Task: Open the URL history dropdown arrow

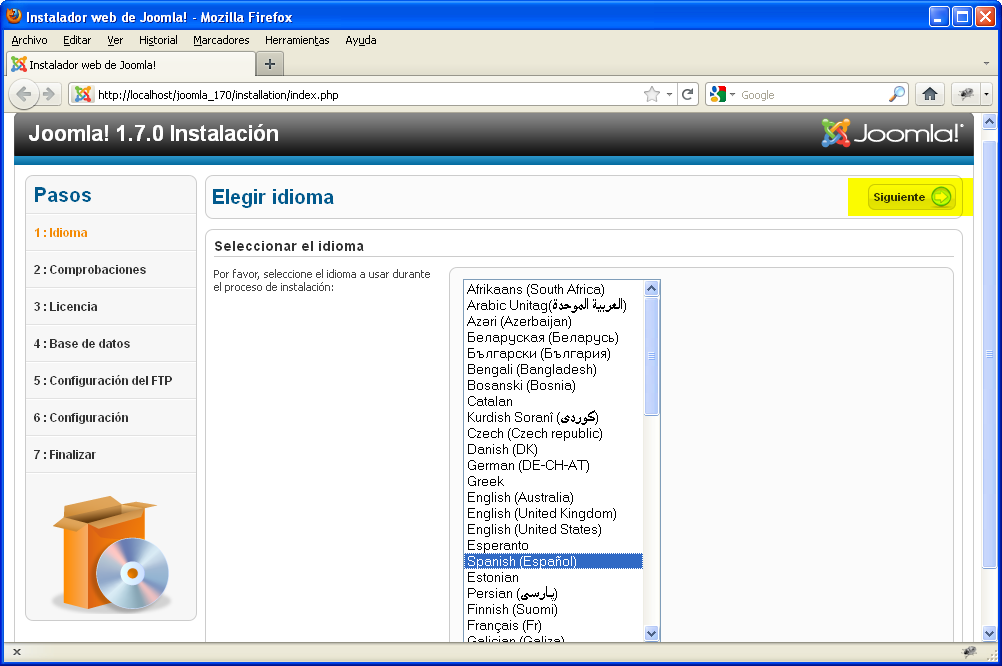Action: pyautogui.click(x=669, y=95)
